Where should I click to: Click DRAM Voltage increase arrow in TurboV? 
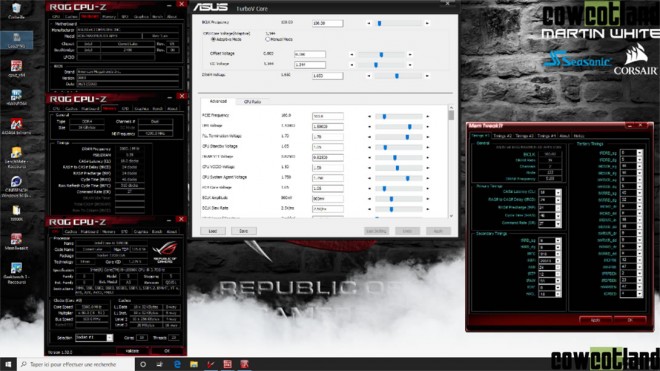tap(427, 76)
